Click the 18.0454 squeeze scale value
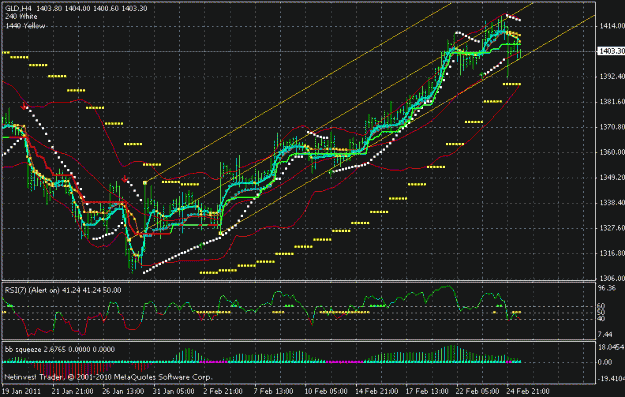This screenshot has height=397, width=625. point(611,347)
